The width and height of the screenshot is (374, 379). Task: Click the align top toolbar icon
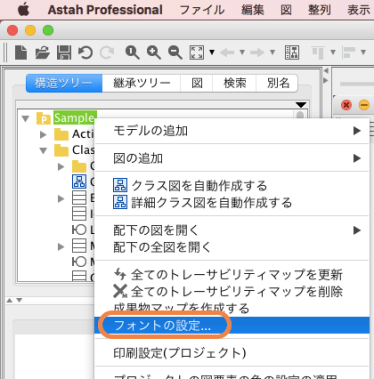[x=318, y=53]
